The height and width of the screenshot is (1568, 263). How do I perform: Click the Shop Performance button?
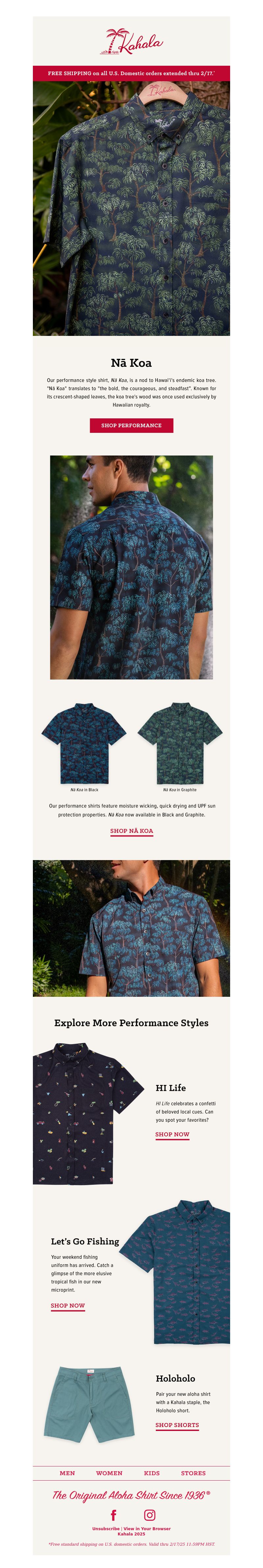pyautogui.click(x=131, y=426)
